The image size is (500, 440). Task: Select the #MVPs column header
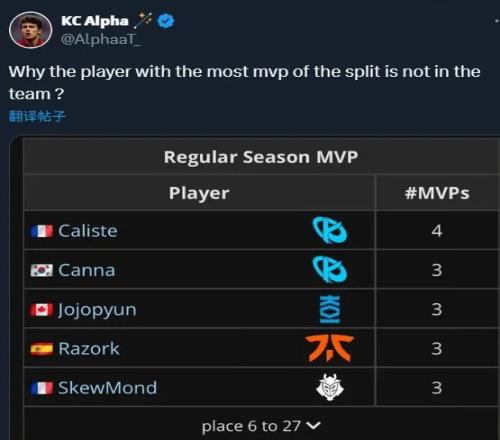coord(437,193)
